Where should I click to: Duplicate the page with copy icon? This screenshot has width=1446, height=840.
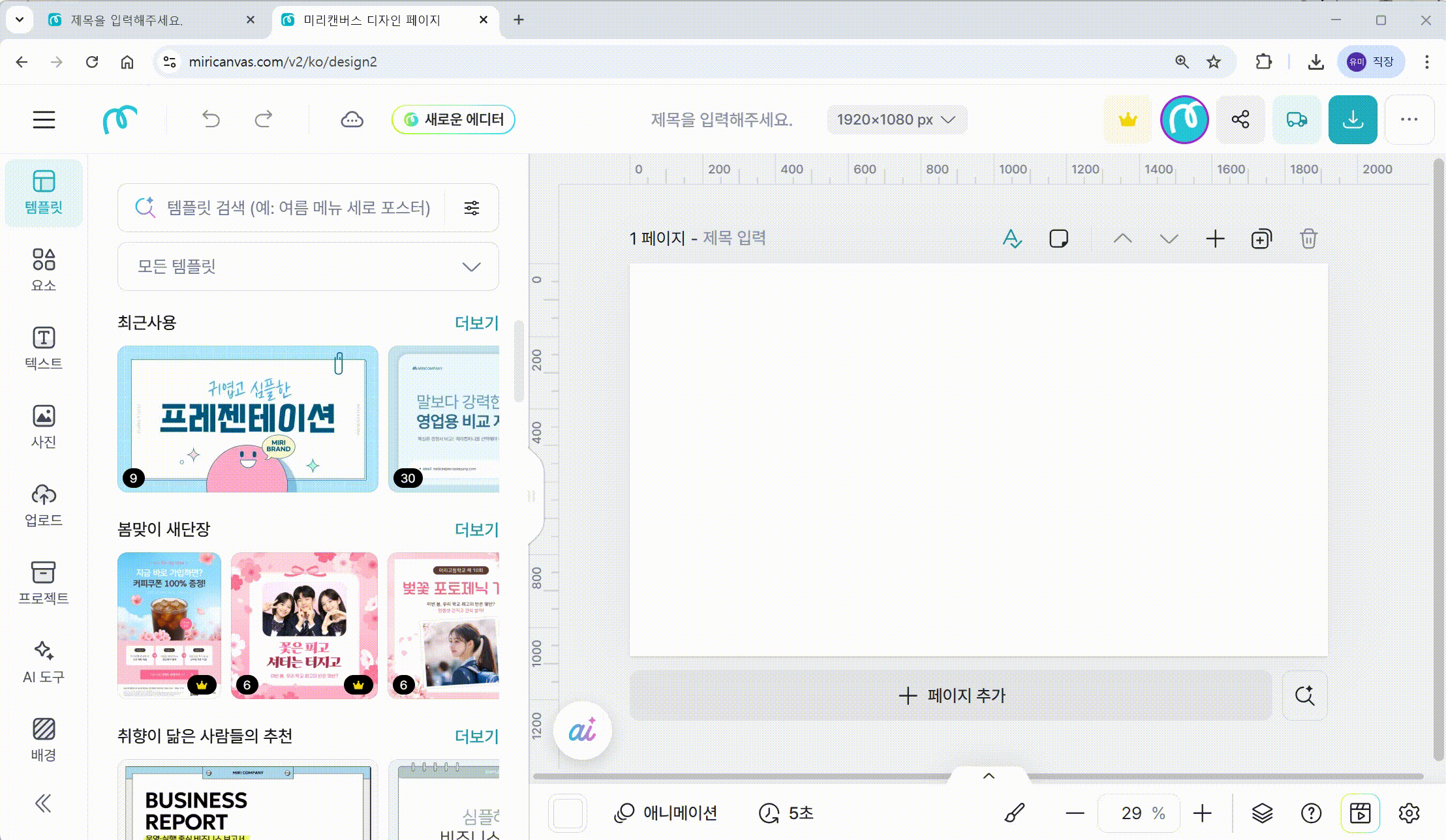(1261, 239)
